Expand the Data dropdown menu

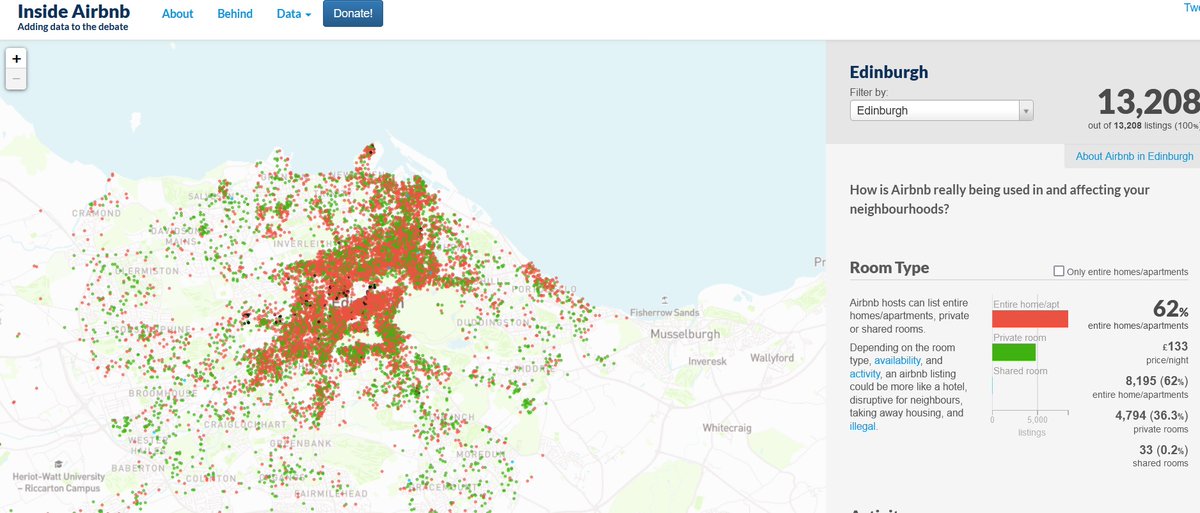pos(294,15)
